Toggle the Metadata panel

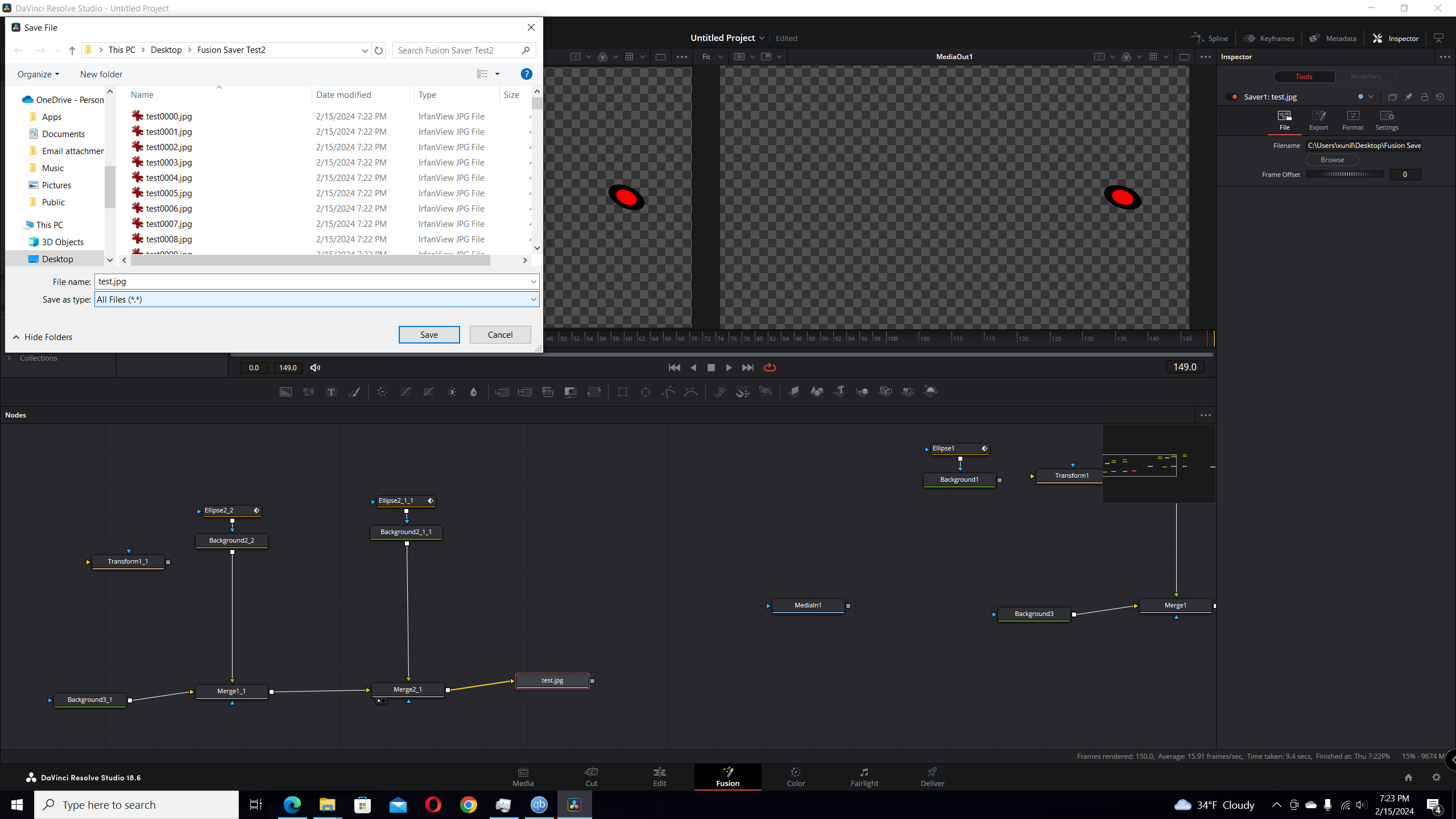tap(1333, 38)
